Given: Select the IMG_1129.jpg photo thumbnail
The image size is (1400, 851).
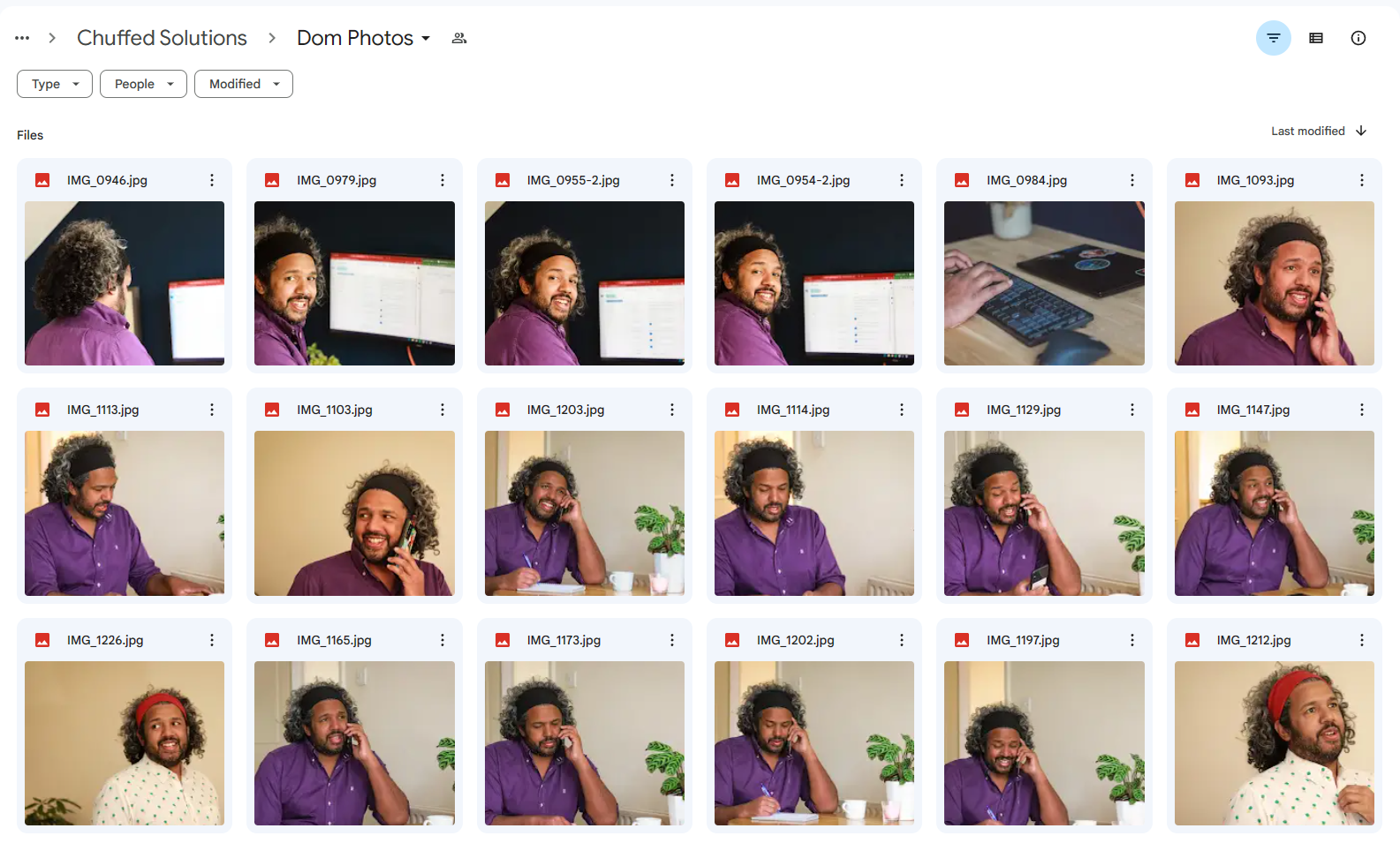Looking at the screenshot, I should point(1044,513).
